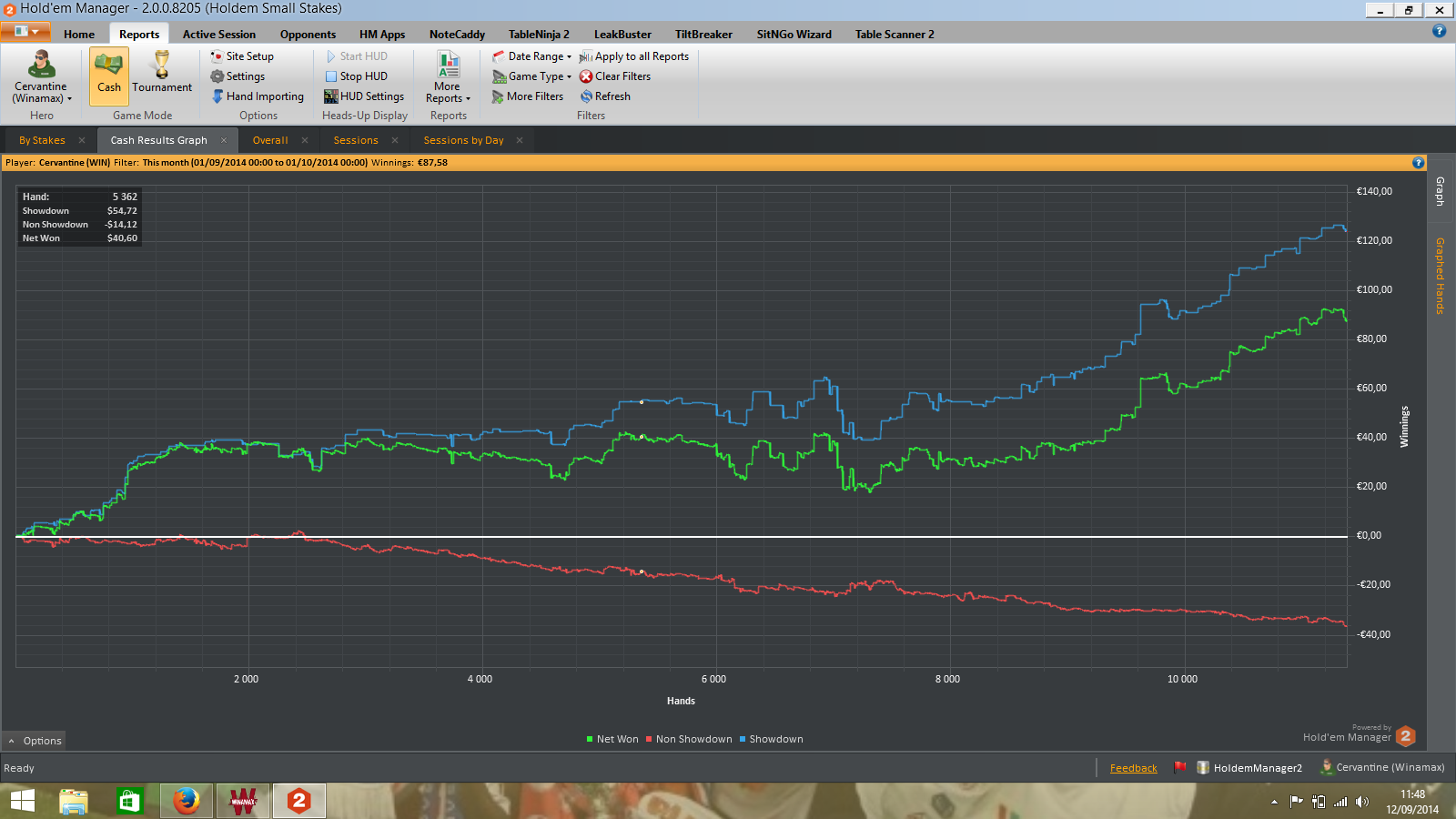This screenshot has height=819, width=1456.
Task: Open the Home ribbon tab
Action: pyautogui.click(x=79, y=35)
